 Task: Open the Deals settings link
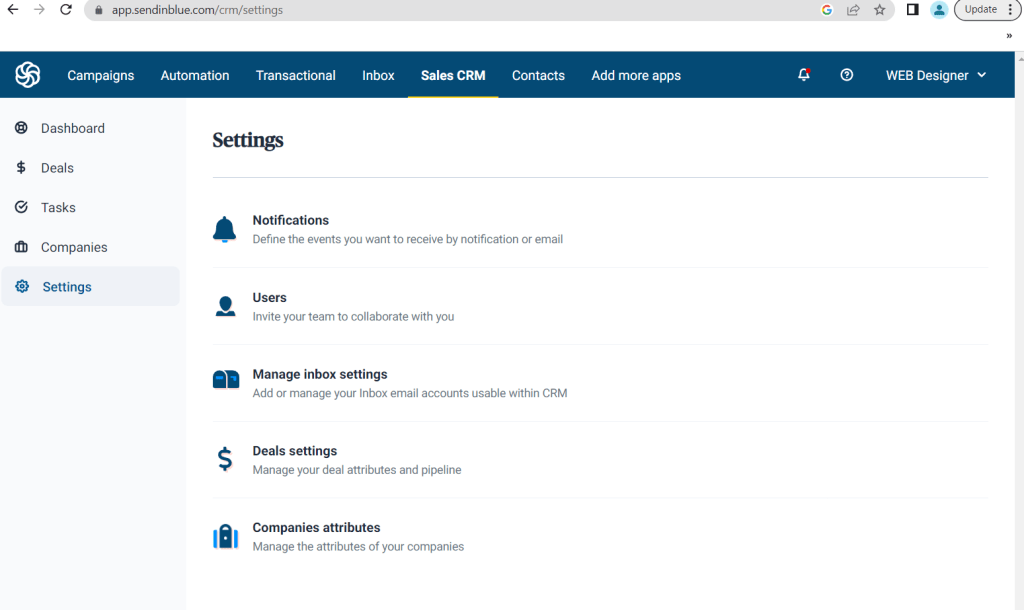click(295, 451)
